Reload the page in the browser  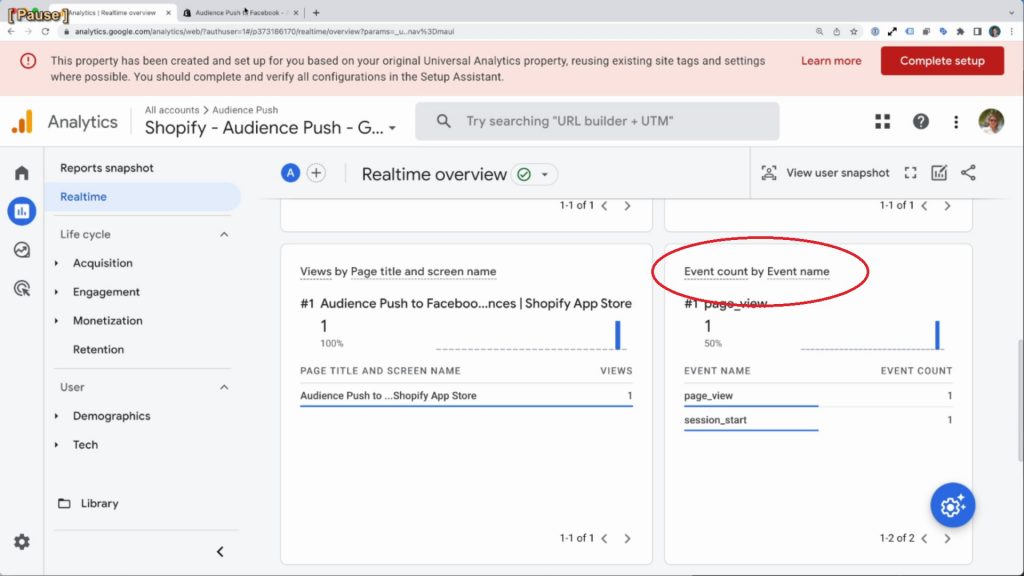click(45, 31)
